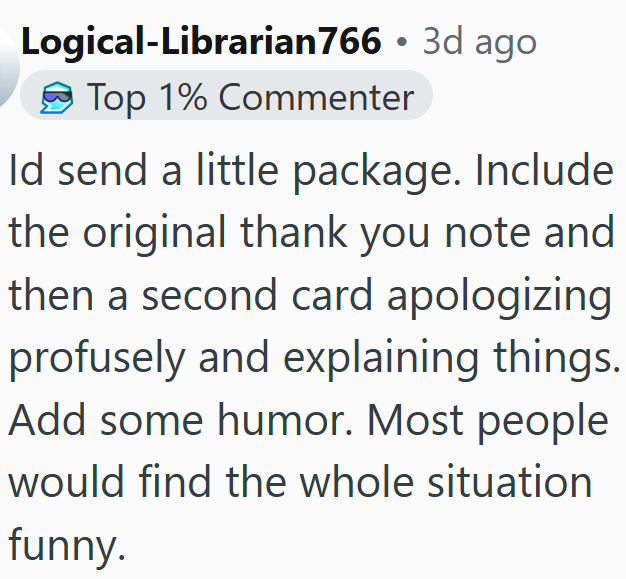Click the final word "funny." of the comment
Image resolution: width=626 pixels, height=579 pixels.
(x=67, y=545)
